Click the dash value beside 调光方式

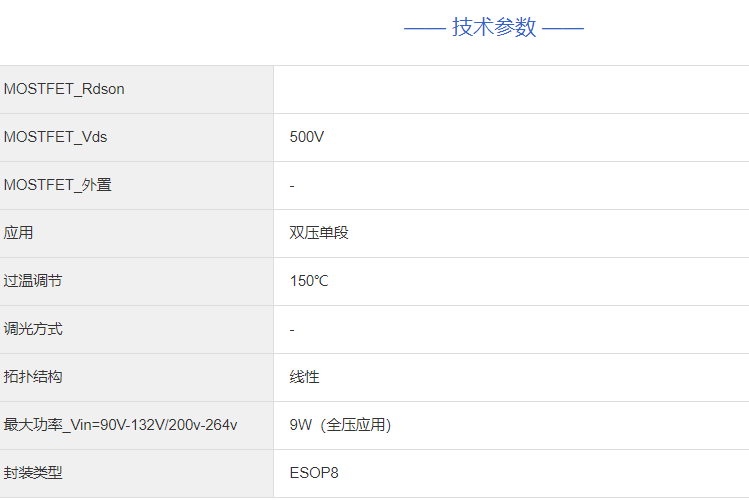point(292,330)
